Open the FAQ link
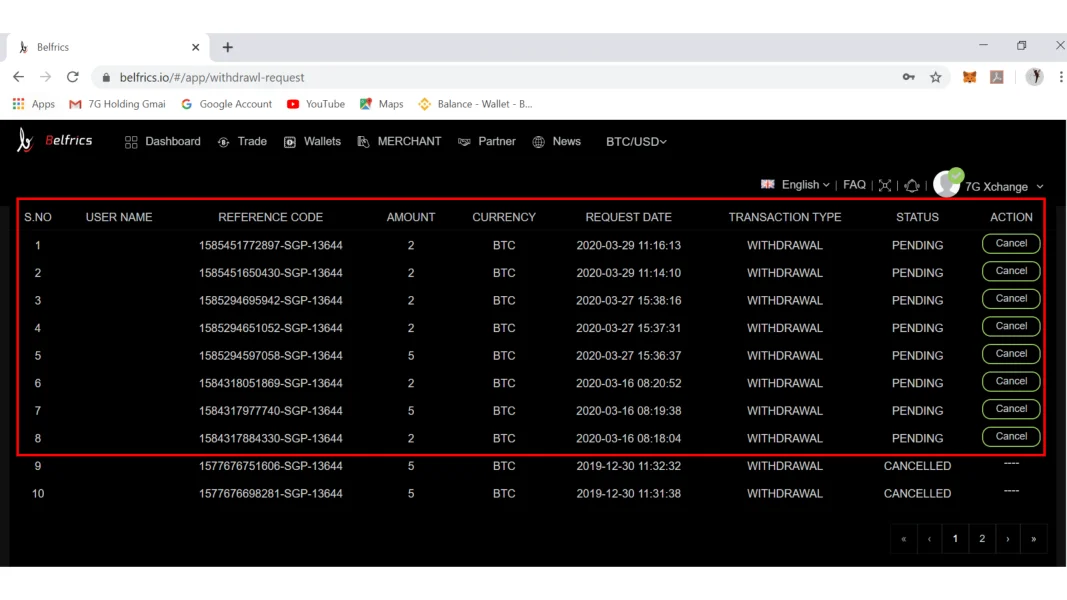Screen dimensions: 1067x600 [x=854, y=185]
